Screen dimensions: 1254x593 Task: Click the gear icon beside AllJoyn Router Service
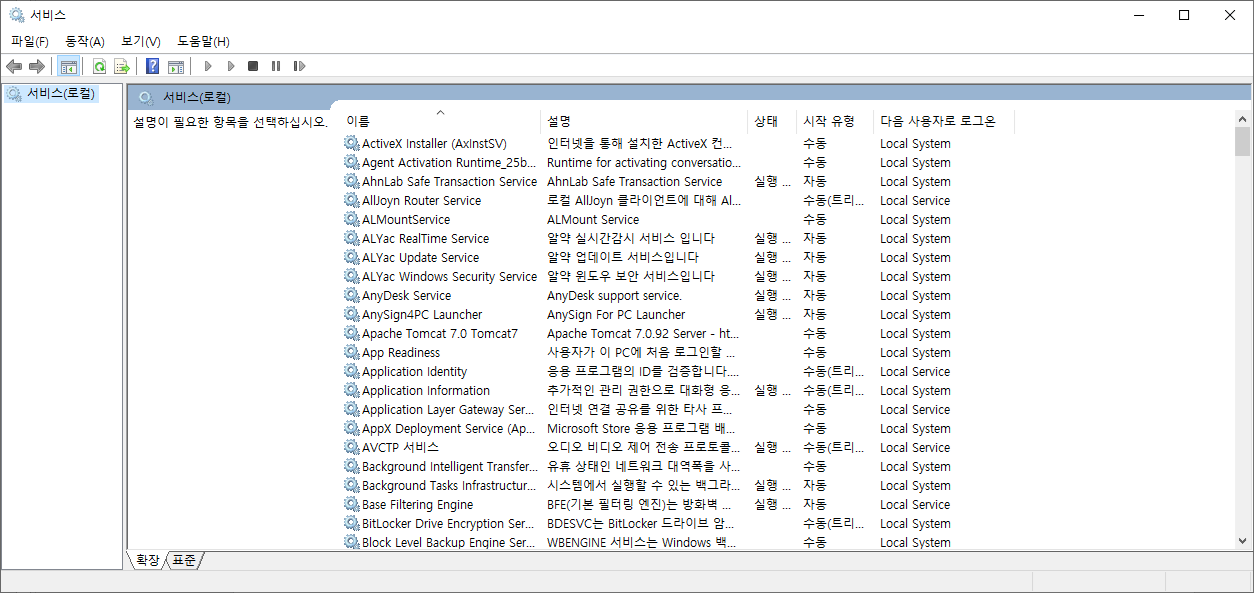pos(351,200)
